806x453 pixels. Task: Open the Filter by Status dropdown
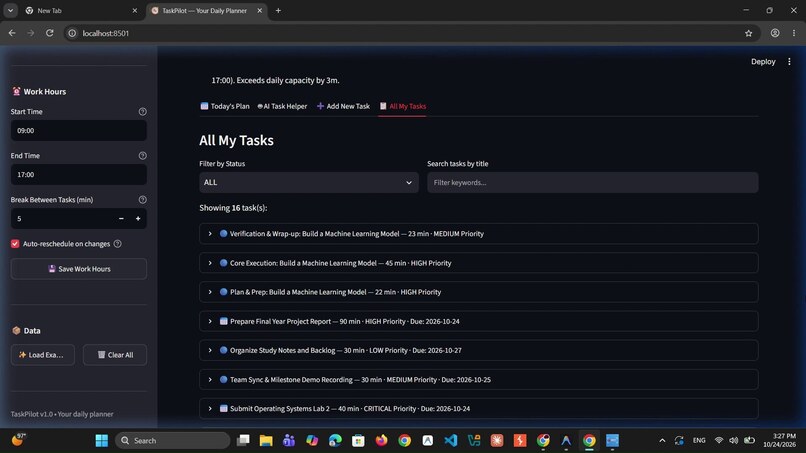309,183
